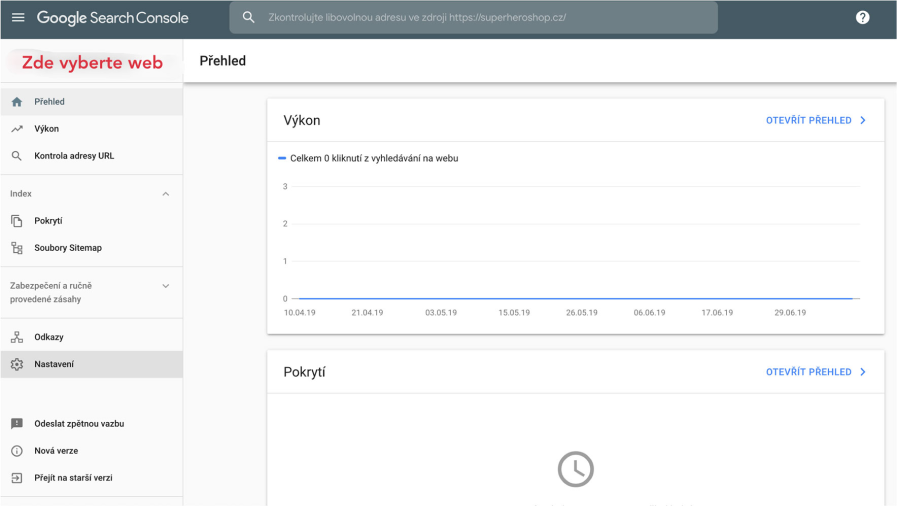Select Přehled in the sidebar

coord(92,102)
